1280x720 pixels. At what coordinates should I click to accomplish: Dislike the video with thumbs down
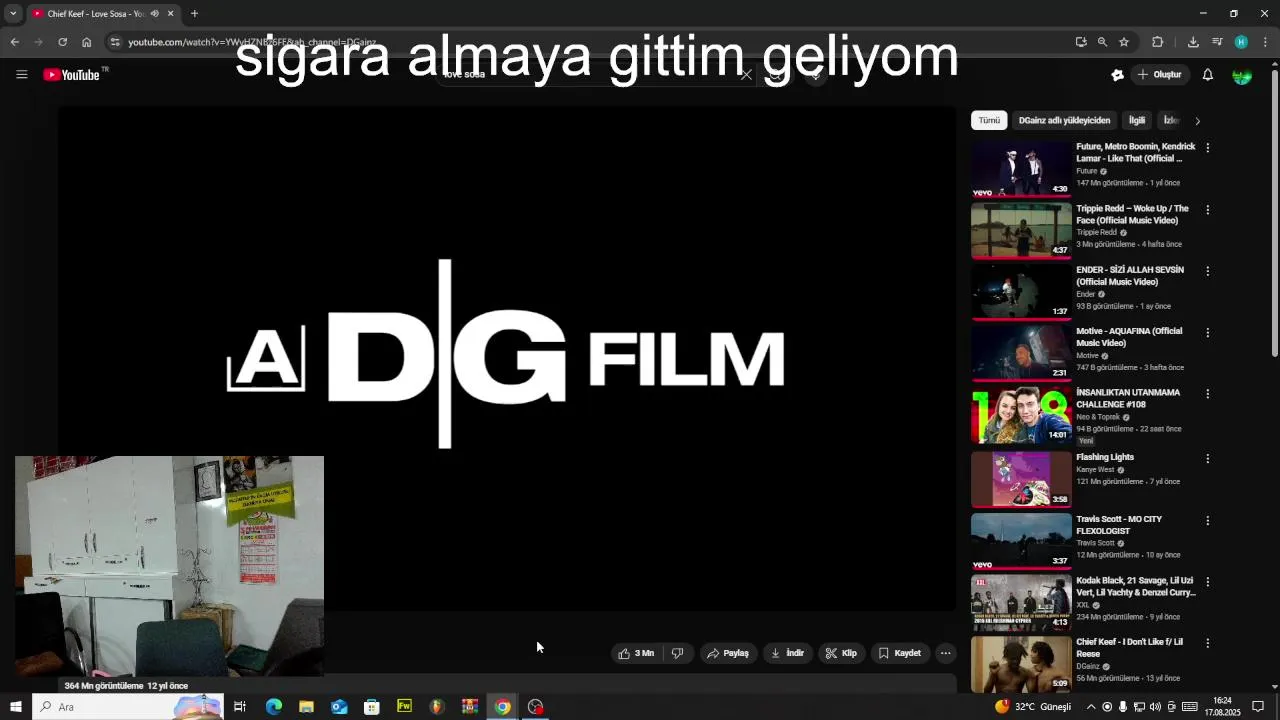677,653
